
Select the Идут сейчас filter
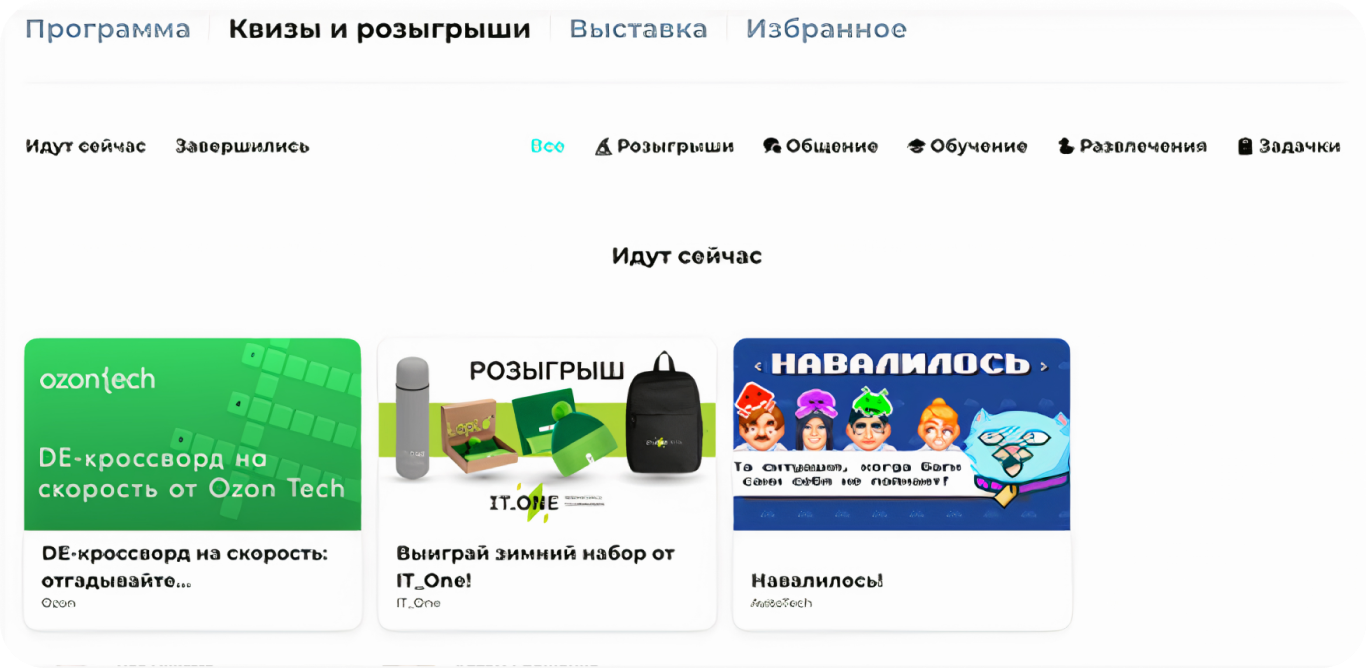tap(86, 147)
